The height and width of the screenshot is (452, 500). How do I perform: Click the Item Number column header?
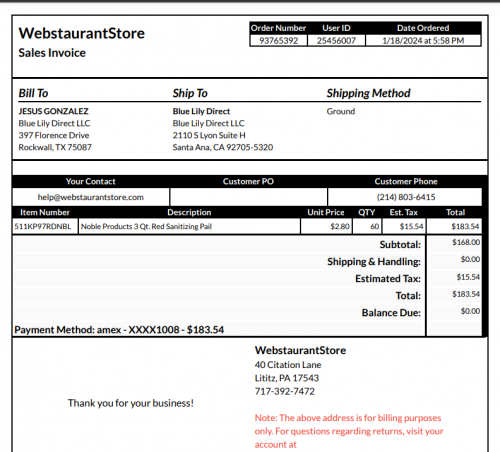[45, 212]
